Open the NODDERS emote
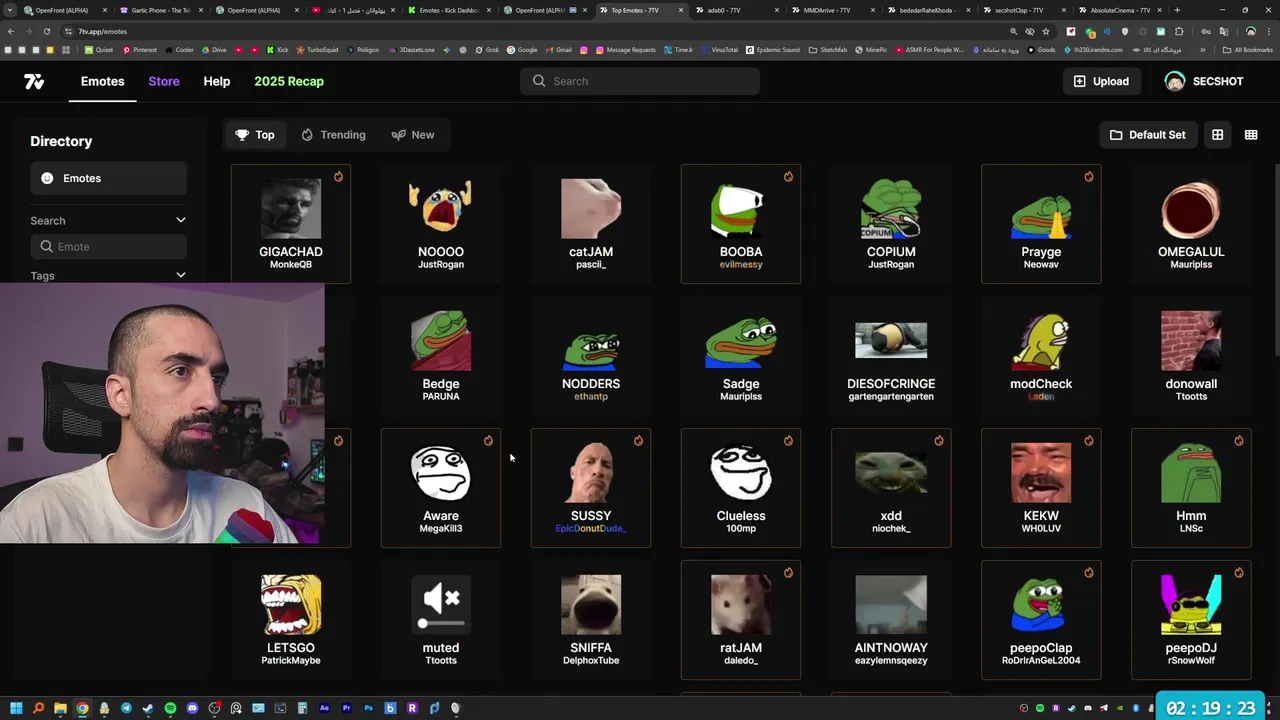 pyautogui.click(x=591, y=356)
